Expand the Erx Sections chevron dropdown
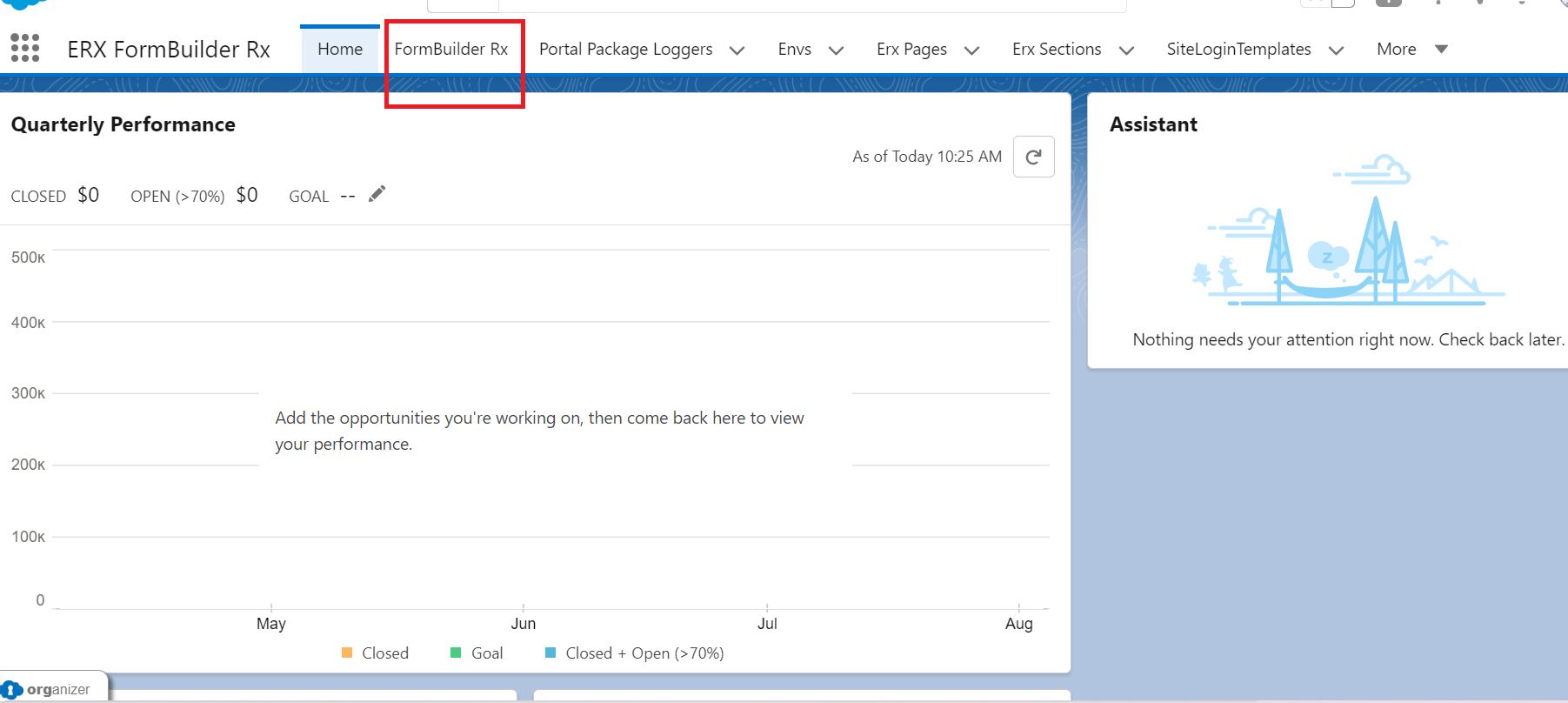Image resolution: width=1568 pixels, height=703 pixels. [x=1126, y=50]
